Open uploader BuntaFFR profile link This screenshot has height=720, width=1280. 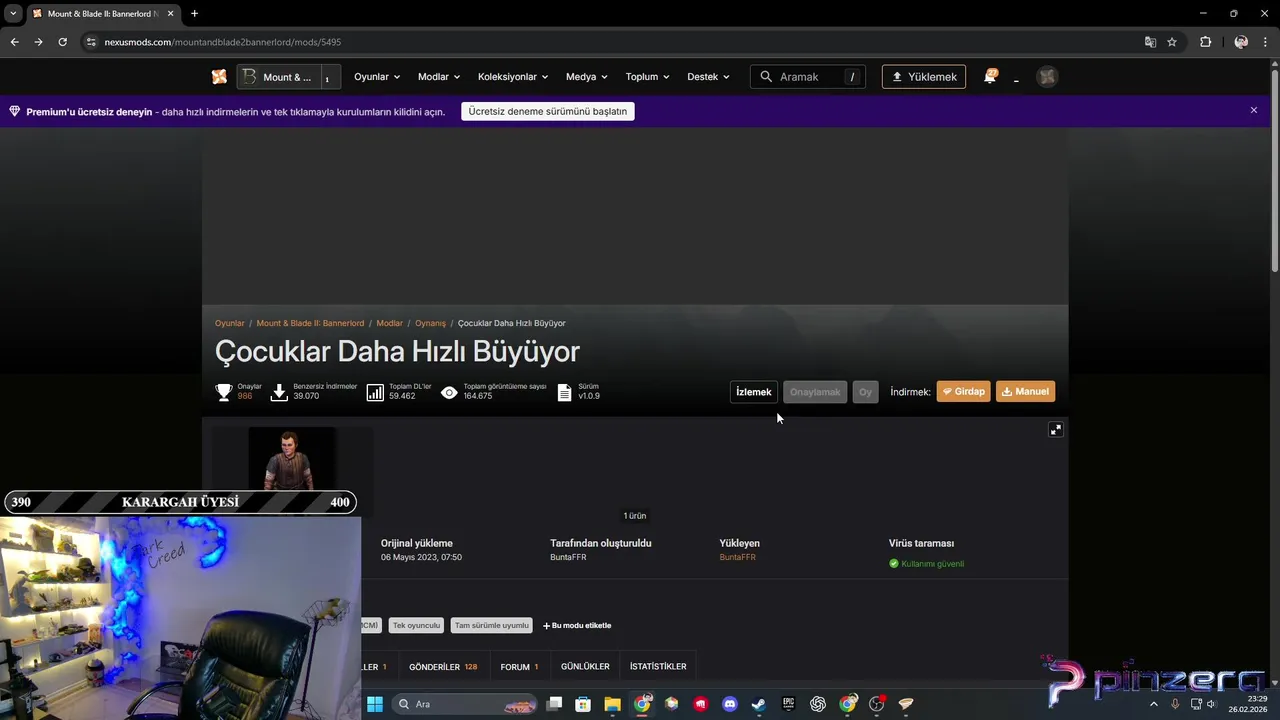click(738, 557)
